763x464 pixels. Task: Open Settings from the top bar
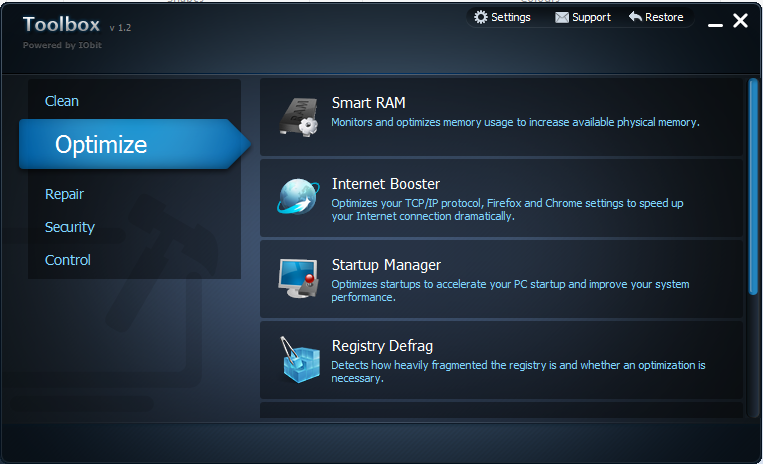[x=510, y=17]
